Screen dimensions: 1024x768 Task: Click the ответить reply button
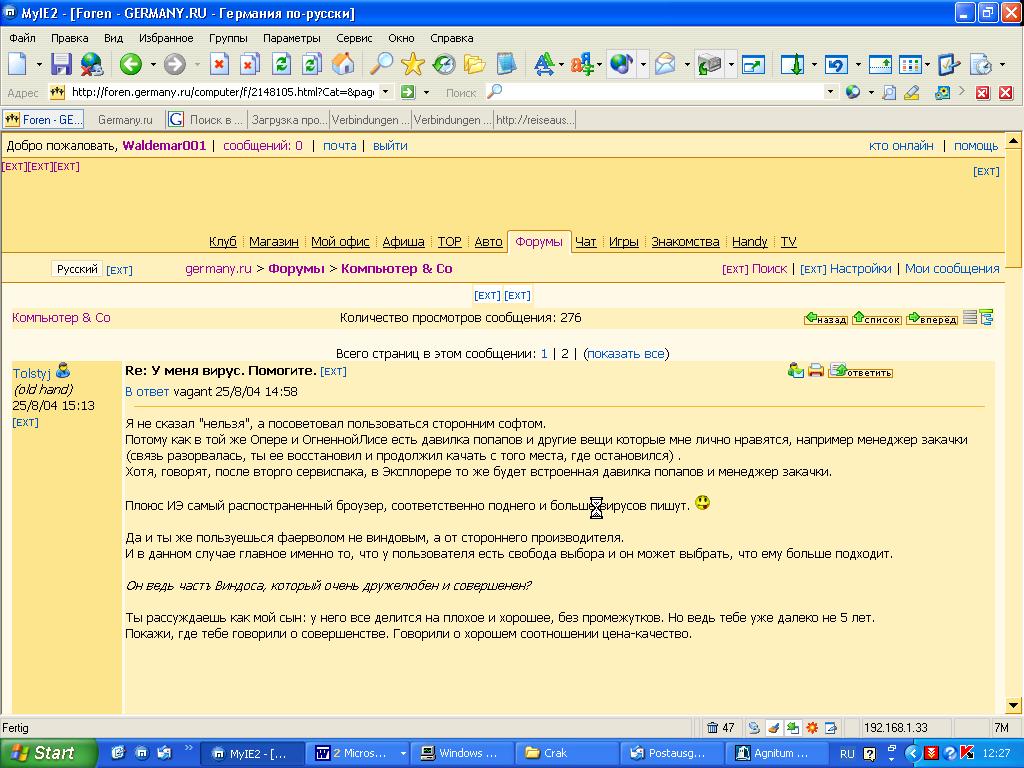[x=861, y=371]
